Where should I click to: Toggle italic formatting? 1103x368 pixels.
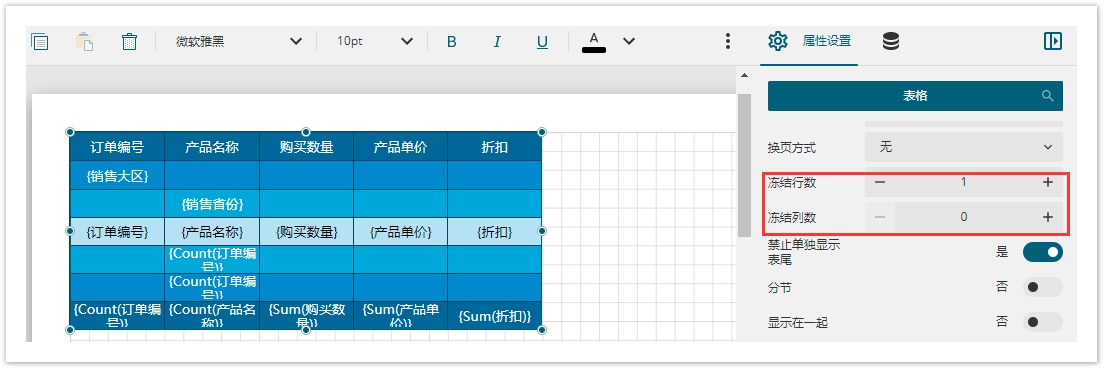pyautogui.click(x=497, y=42)
